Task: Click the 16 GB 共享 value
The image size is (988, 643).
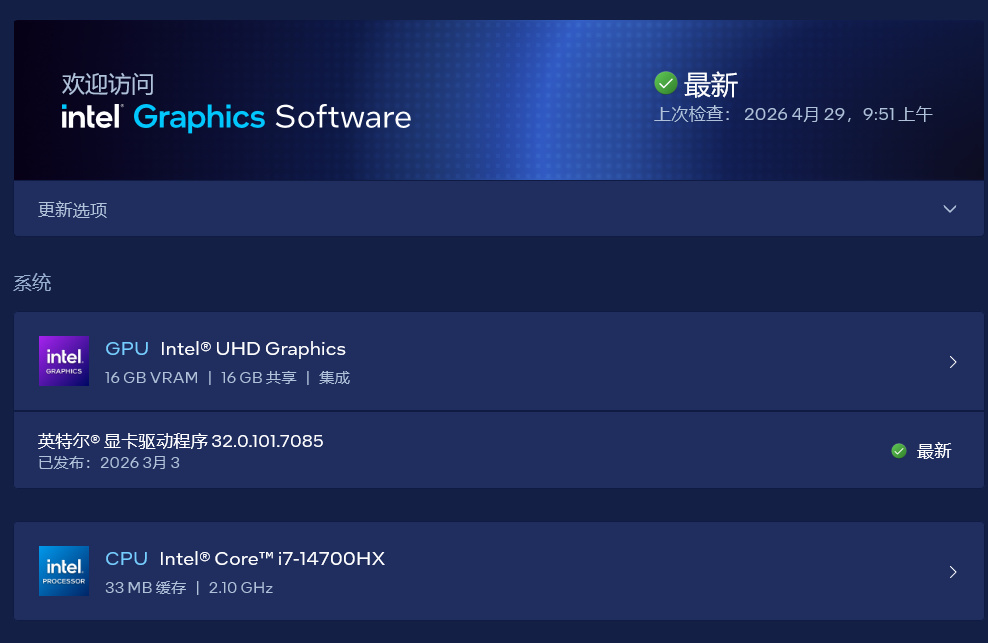Action: [259, 378]
